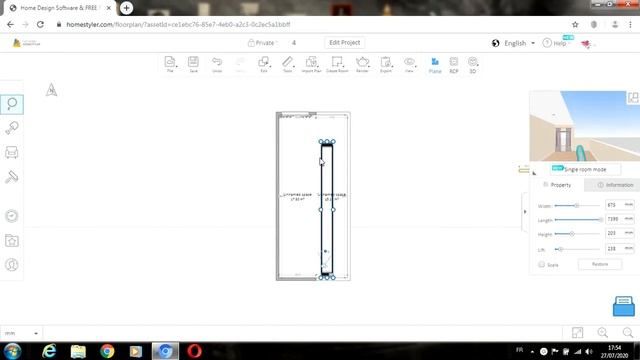Image resolution: width=640 pixels, height=360 pixels.
Task: Zoom in with the bottom magnifier icon
Action: pyautogui.click(x=602, y=333)
